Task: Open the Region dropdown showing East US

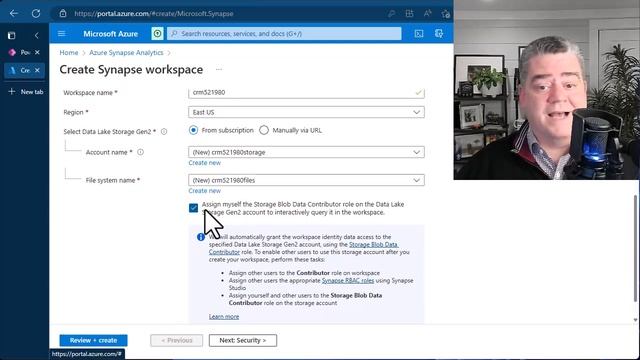Action: tap(306, 112)
